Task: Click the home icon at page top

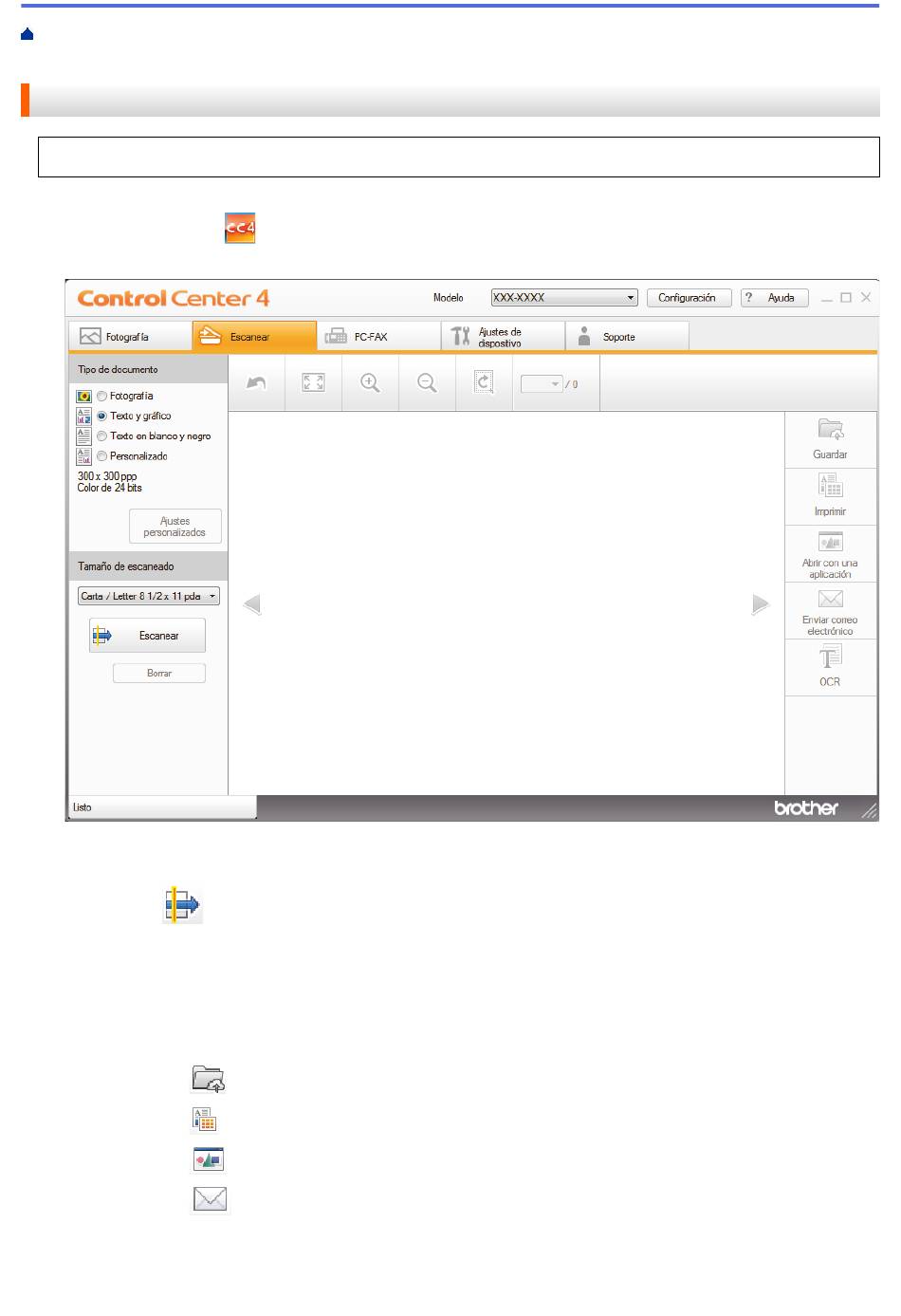Action: [x=27, y=34]
